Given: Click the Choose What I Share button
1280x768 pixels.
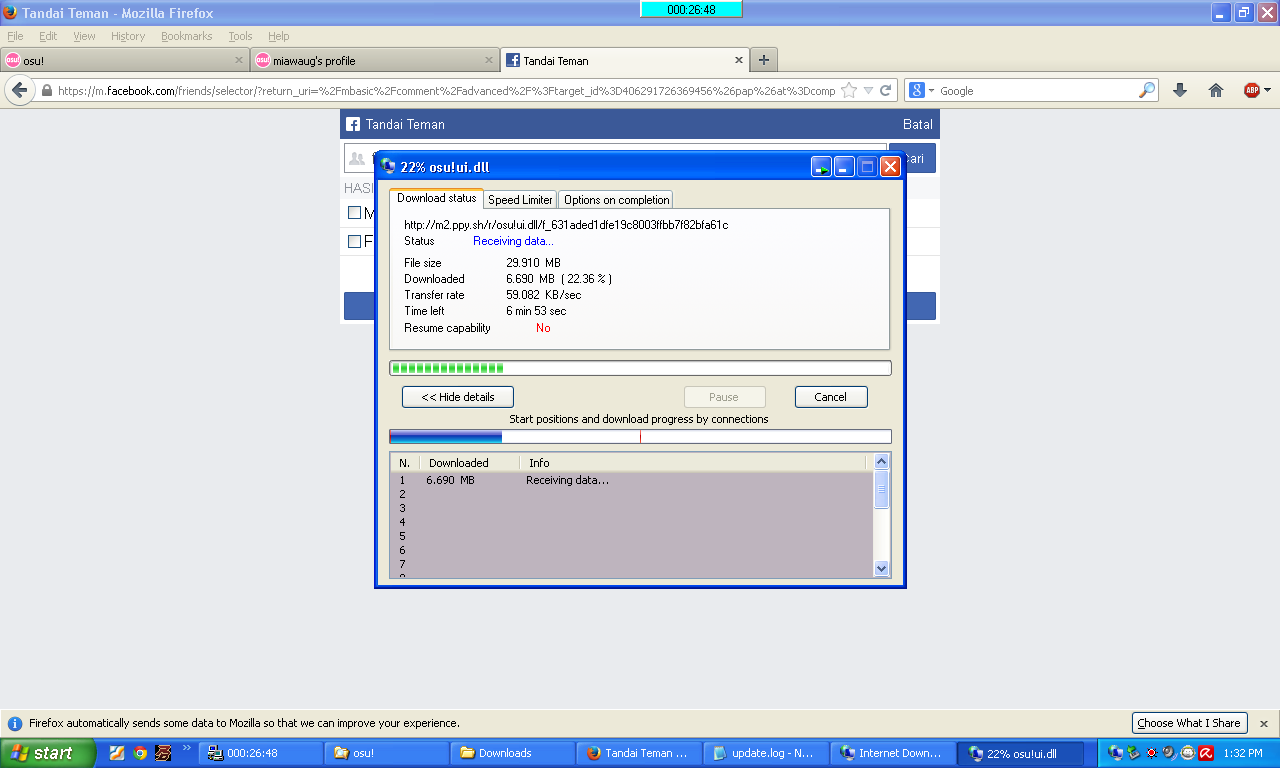Looking at the screenshot, I should coord(1188,723).
